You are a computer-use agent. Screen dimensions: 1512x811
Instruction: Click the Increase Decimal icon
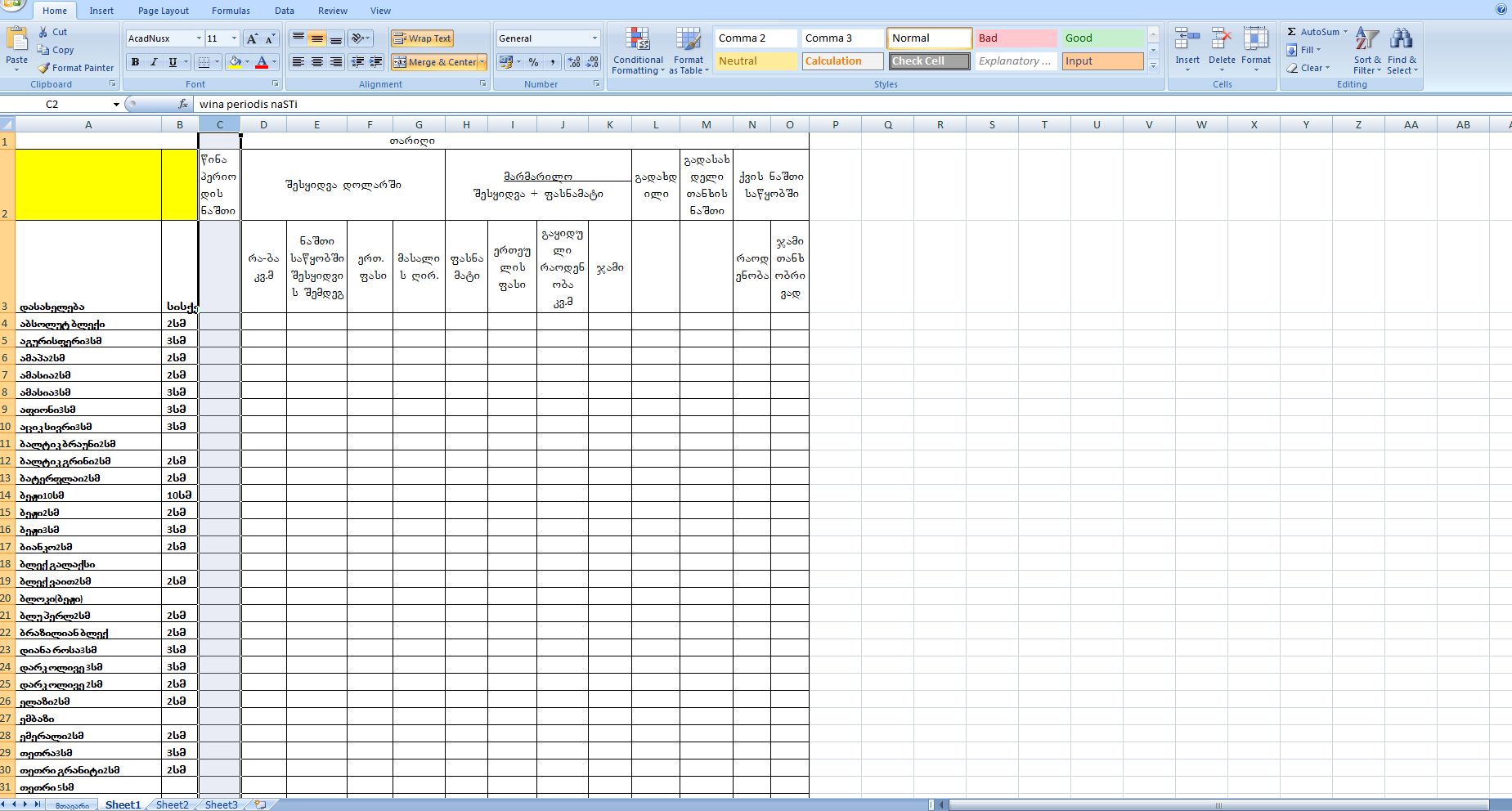coord(574,62)
